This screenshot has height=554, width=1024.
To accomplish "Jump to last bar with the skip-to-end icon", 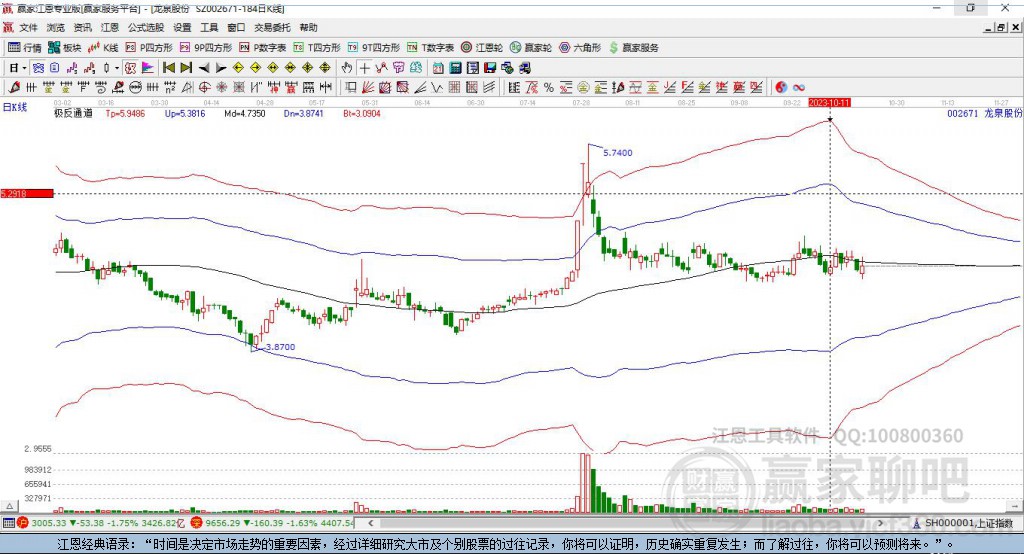I will pos(186,68).
